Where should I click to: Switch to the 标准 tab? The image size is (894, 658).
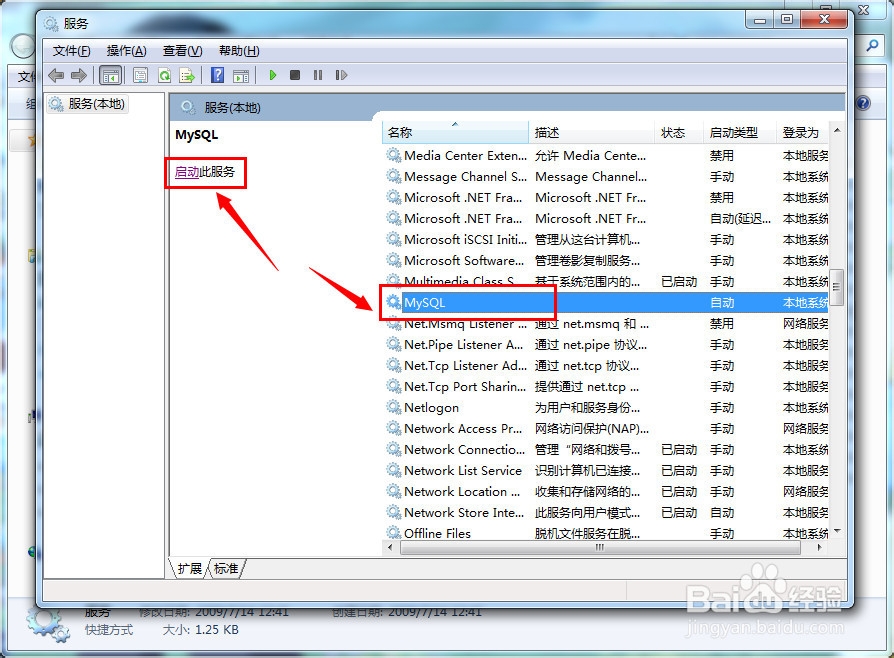(x=226, y=568)
